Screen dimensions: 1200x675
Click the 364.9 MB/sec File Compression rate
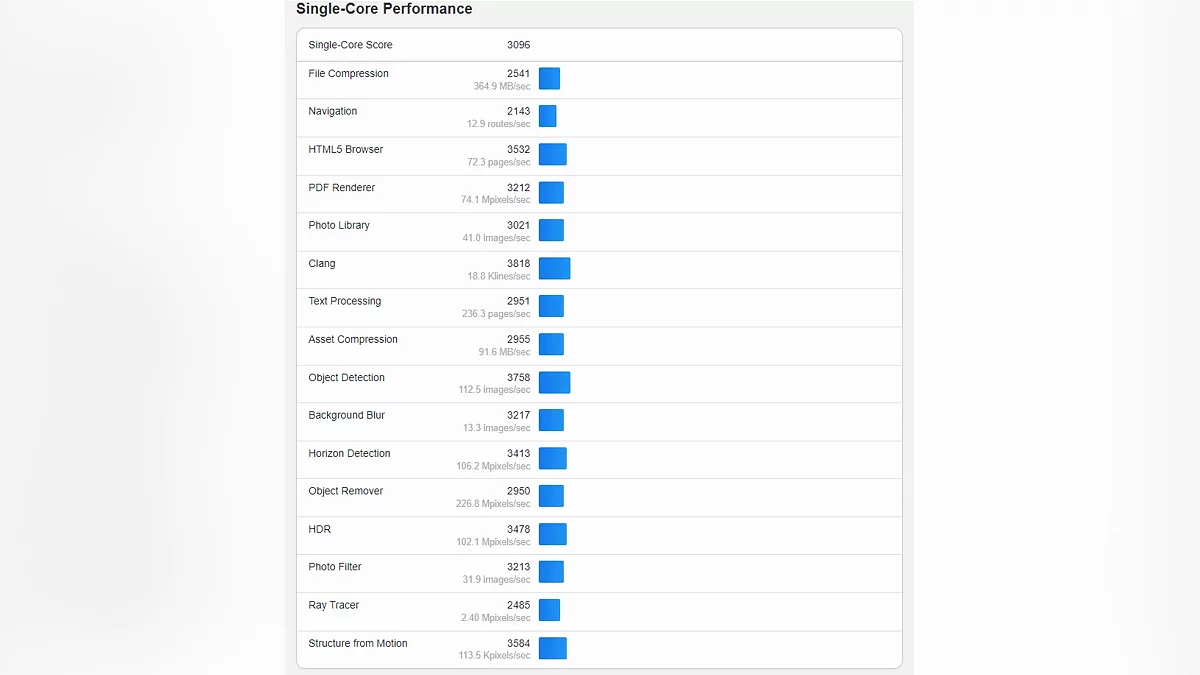click(x=502, y=87)
